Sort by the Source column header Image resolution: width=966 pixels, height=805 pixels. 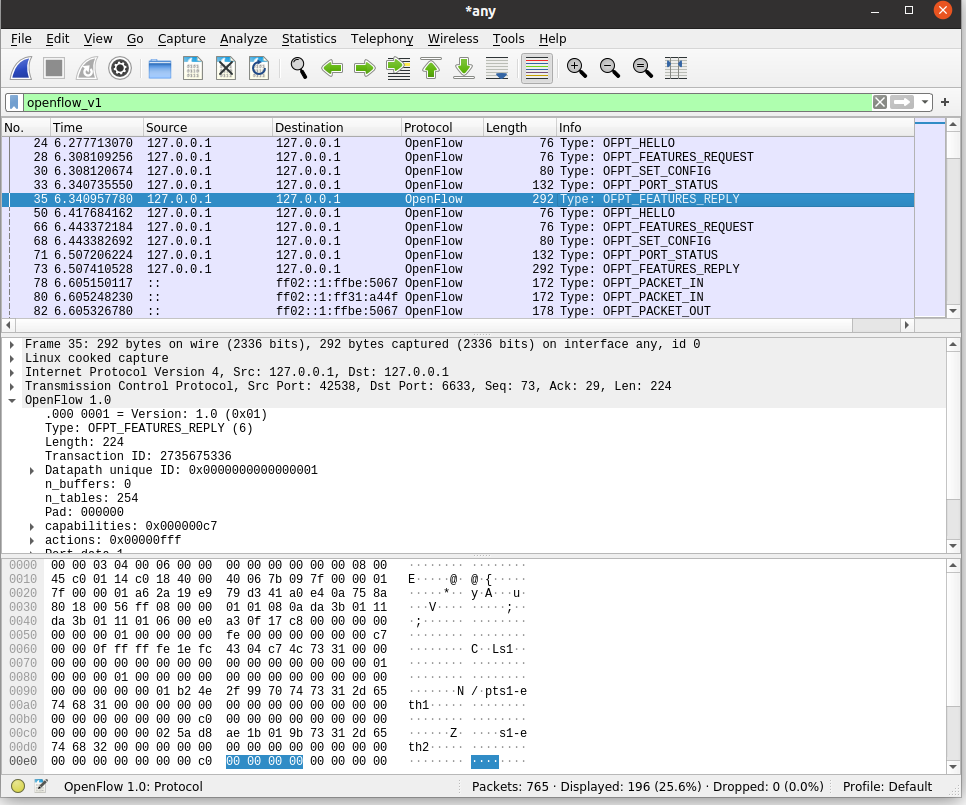click(208, 127)
